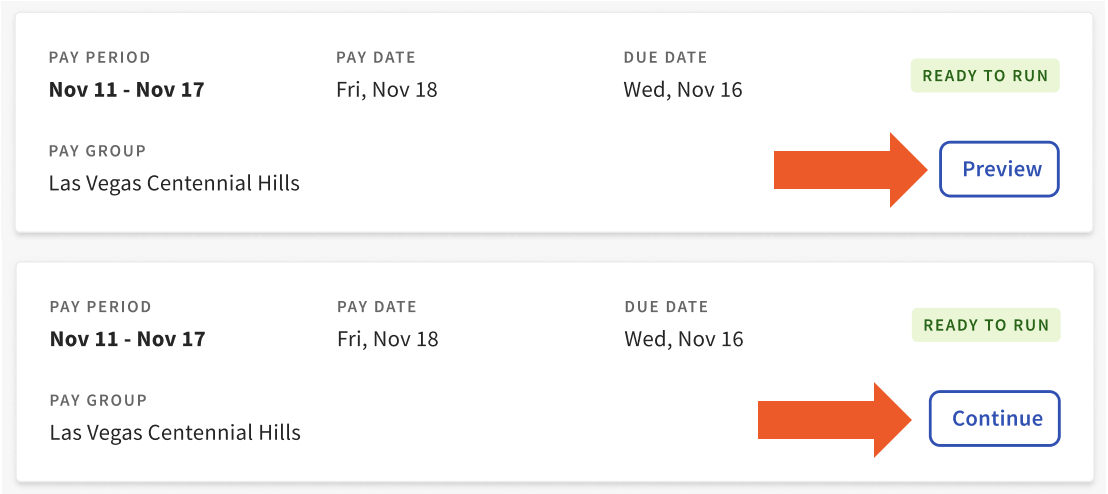Viewport: 1108px width, 494px height.
Task: Click Wed, Nov 16 due date in the Continue card
Action: [684, 339]
